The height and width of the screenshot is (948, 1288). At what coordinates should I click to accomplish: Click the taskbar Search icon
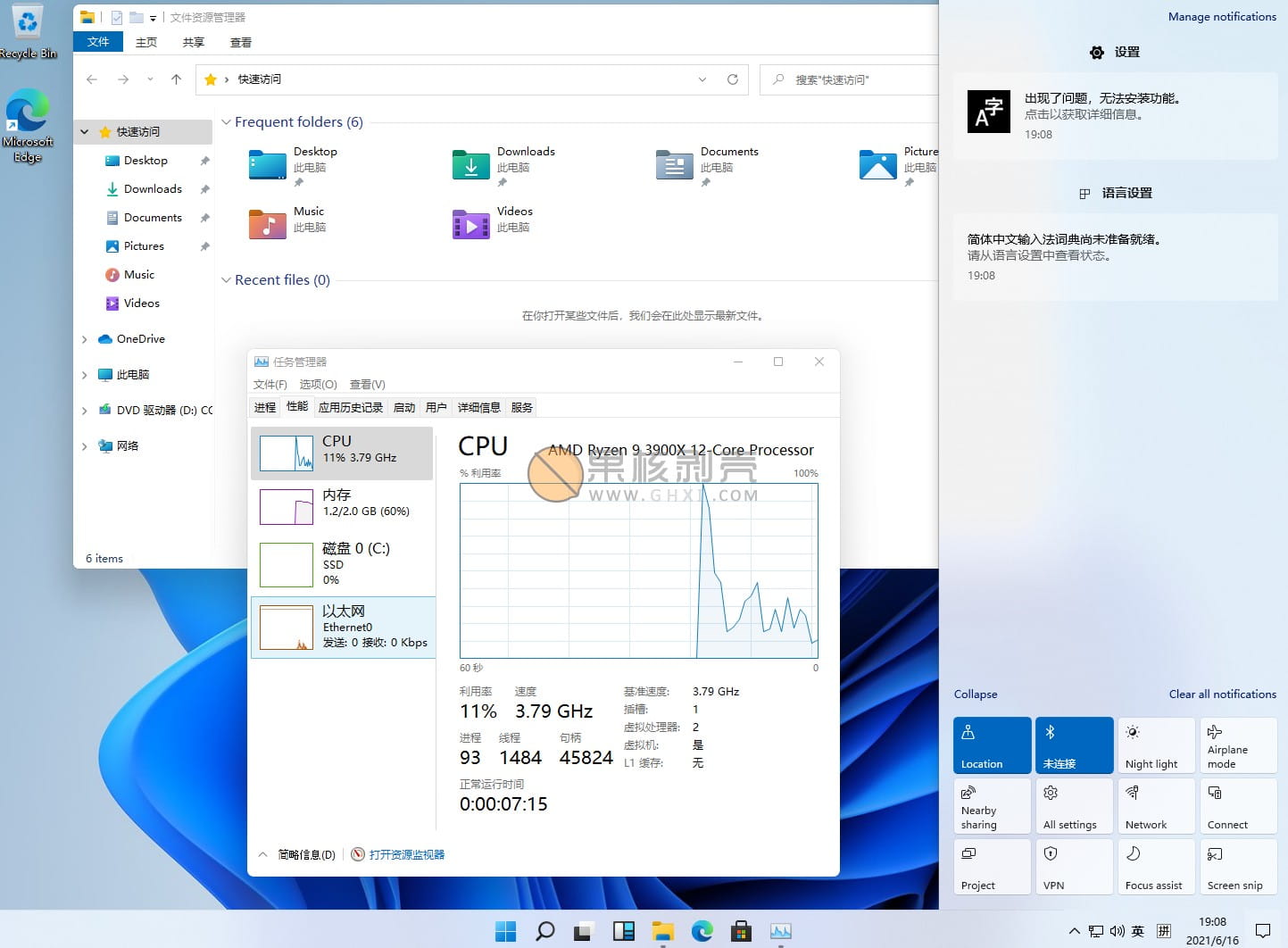tap(544, 931)
